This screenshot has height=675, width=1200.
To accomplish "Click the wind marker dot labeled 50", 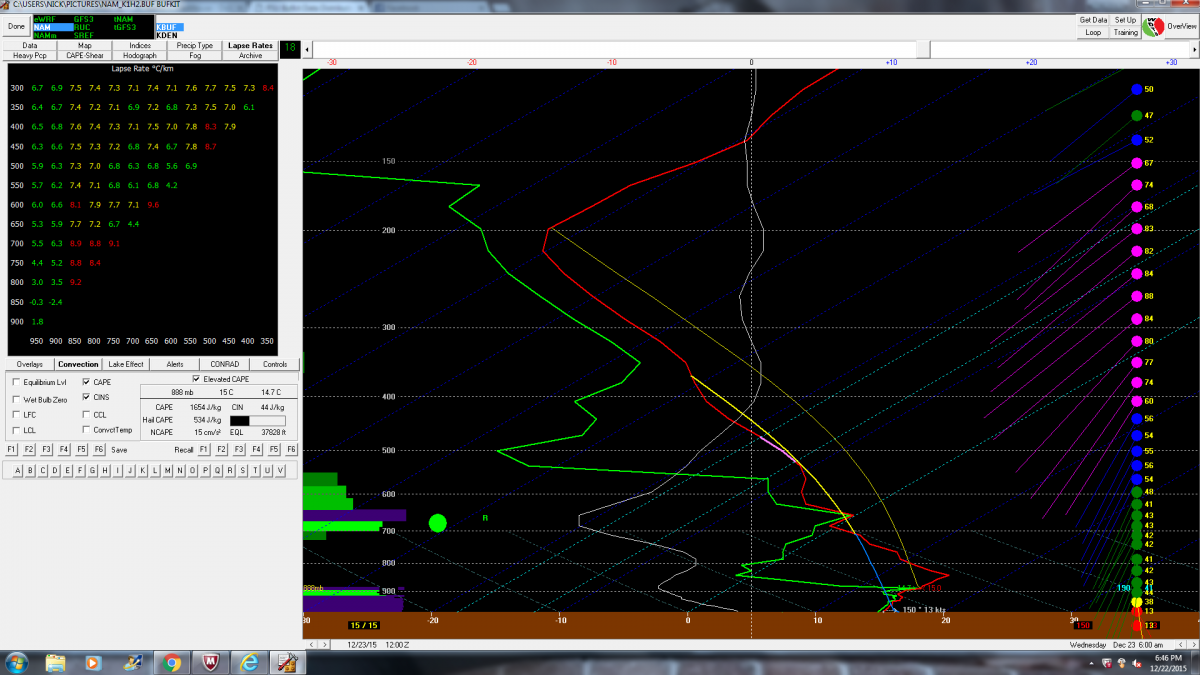I will [x=1136, y=90].
